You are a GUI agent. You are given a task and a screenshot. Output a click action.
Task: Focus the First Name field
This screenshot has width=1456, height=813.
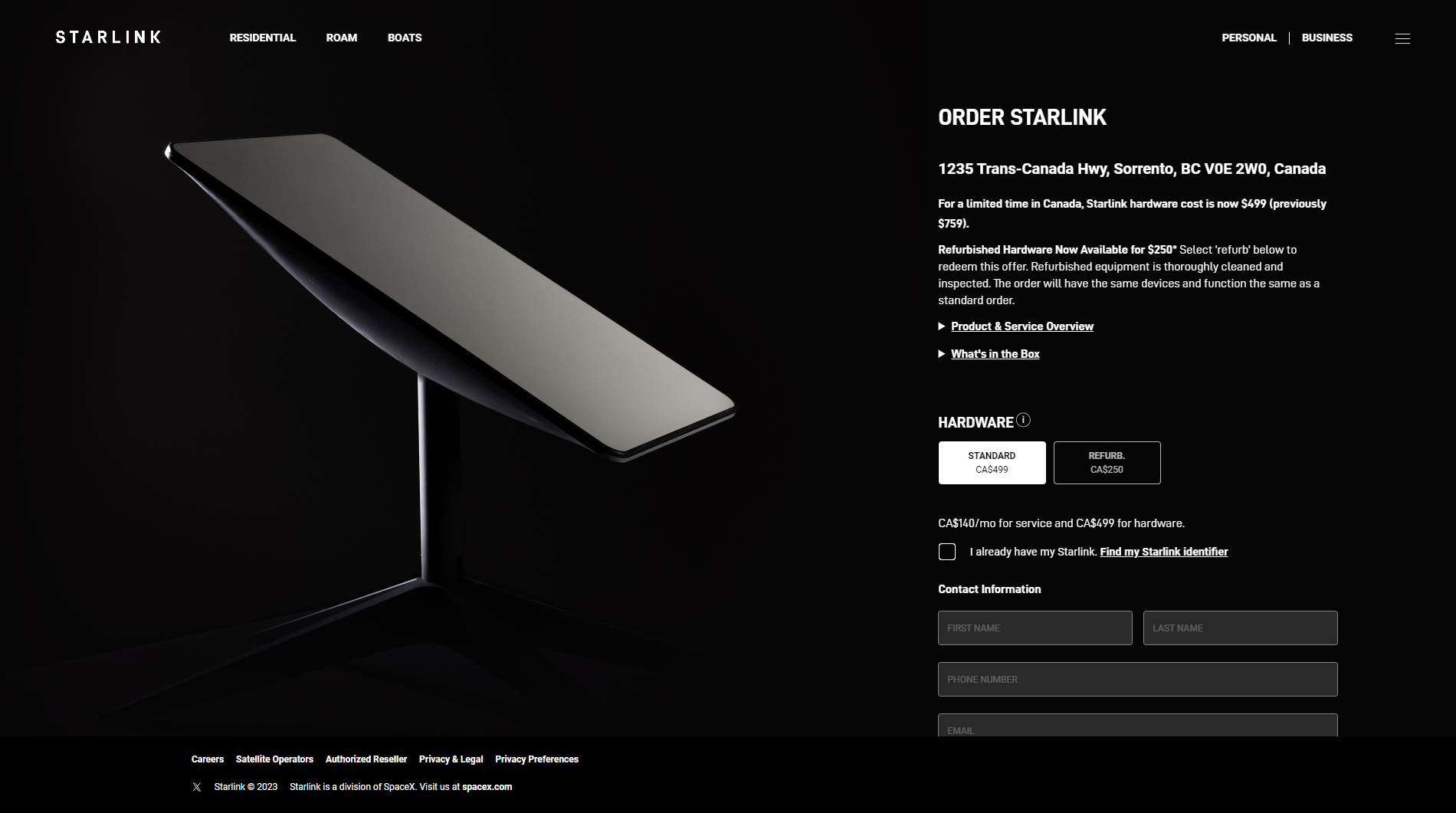(x=1035, y=628)
